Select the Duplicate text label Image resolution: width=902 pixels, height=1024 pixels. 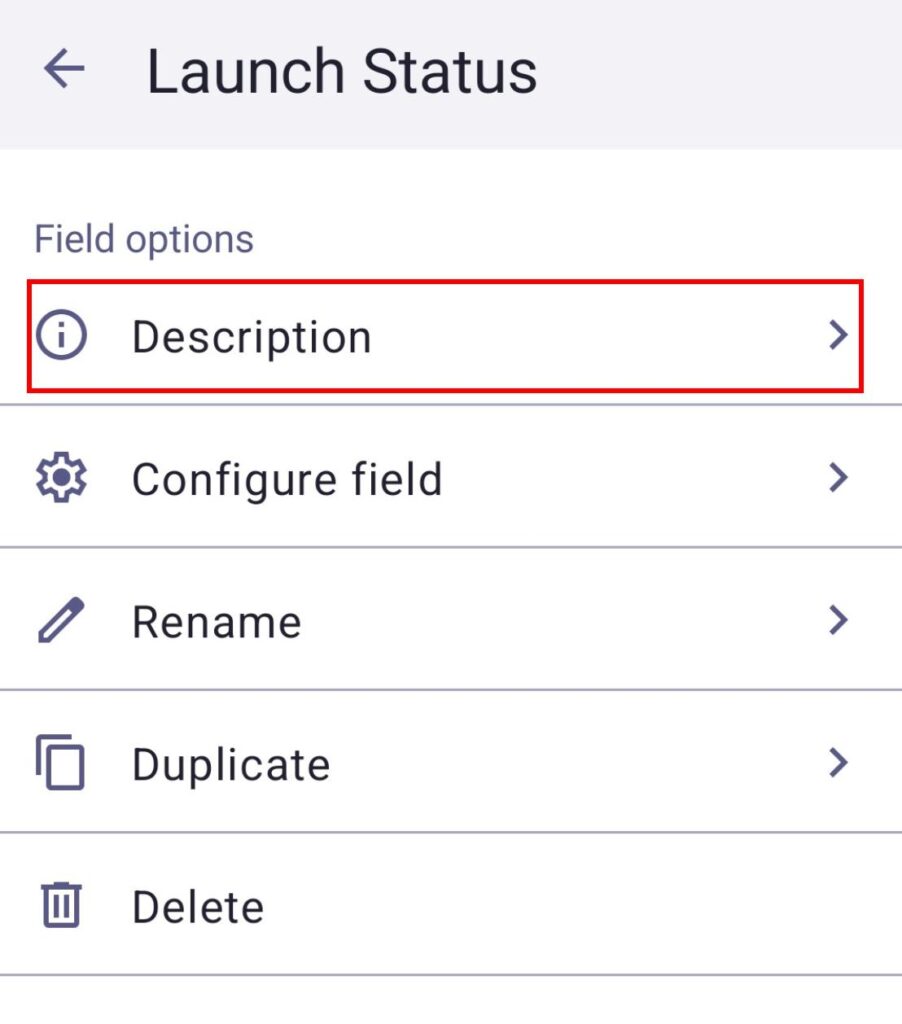pos(231,765)
